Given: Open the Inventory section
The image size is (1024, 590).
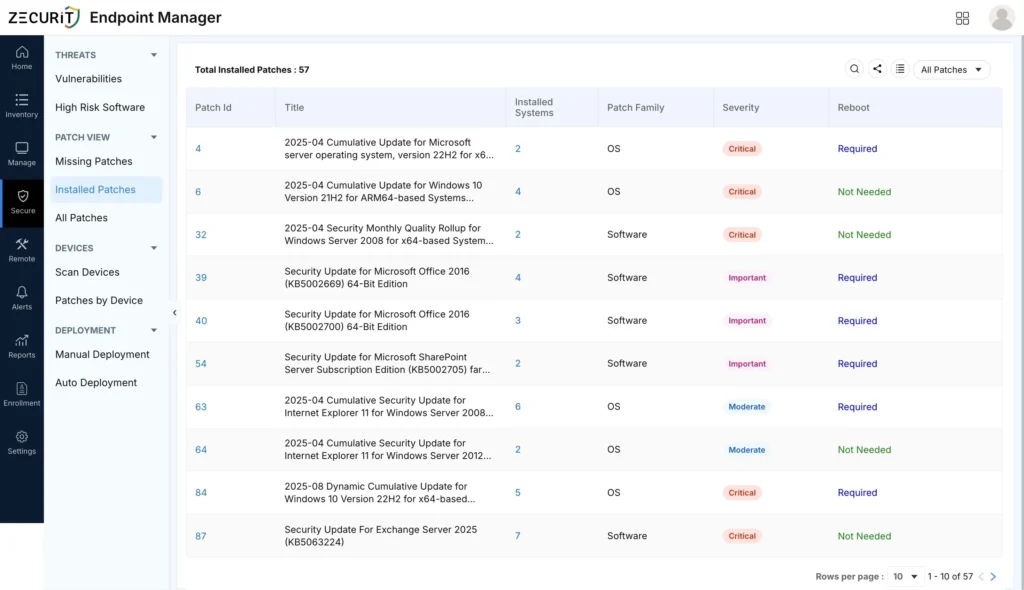Looking at the screenshot, I should tap(22, 106).
